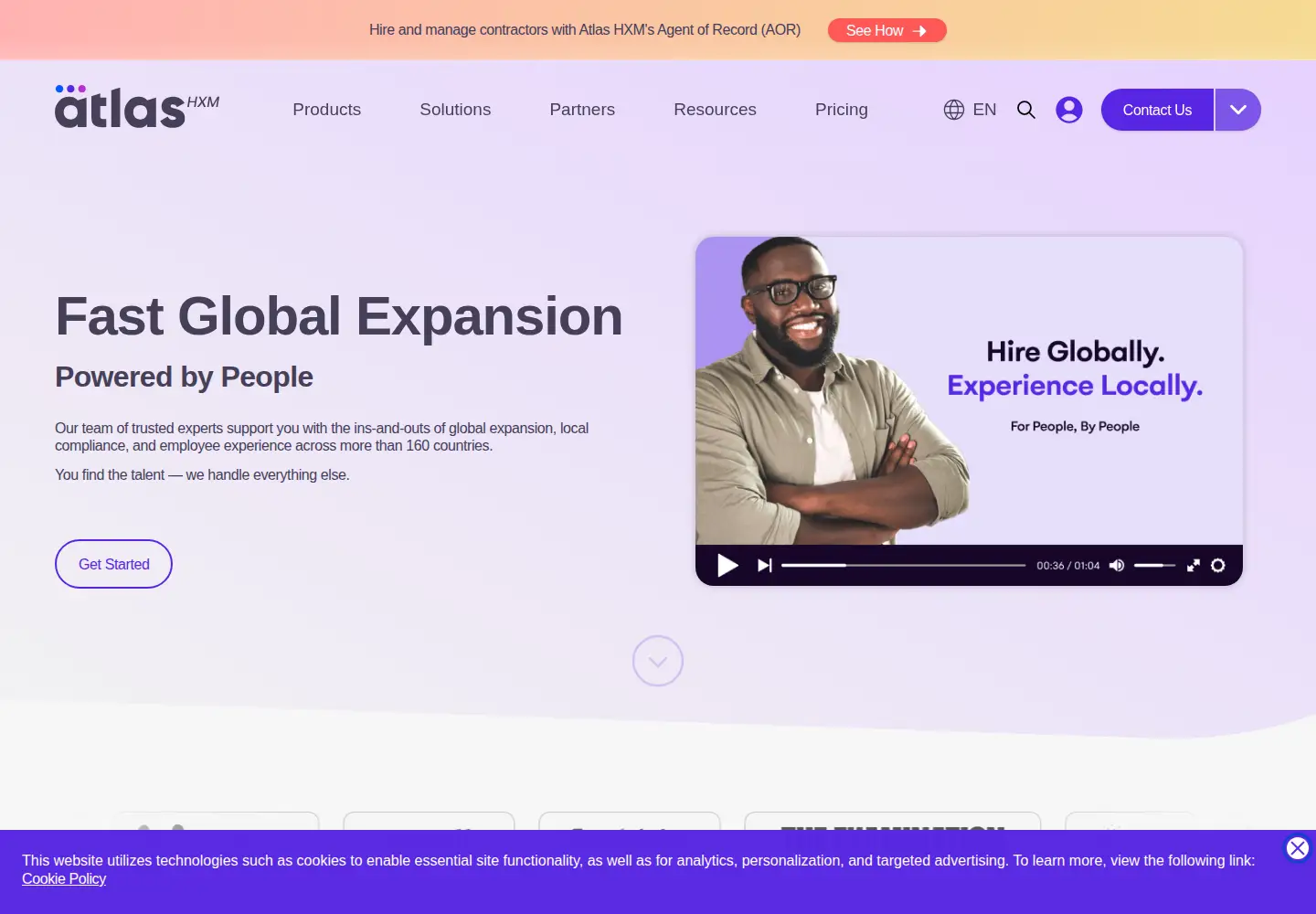Click the Get Started button
Image resolution: width=1316 pixels, height=914 pixels.
pos(113,564)
